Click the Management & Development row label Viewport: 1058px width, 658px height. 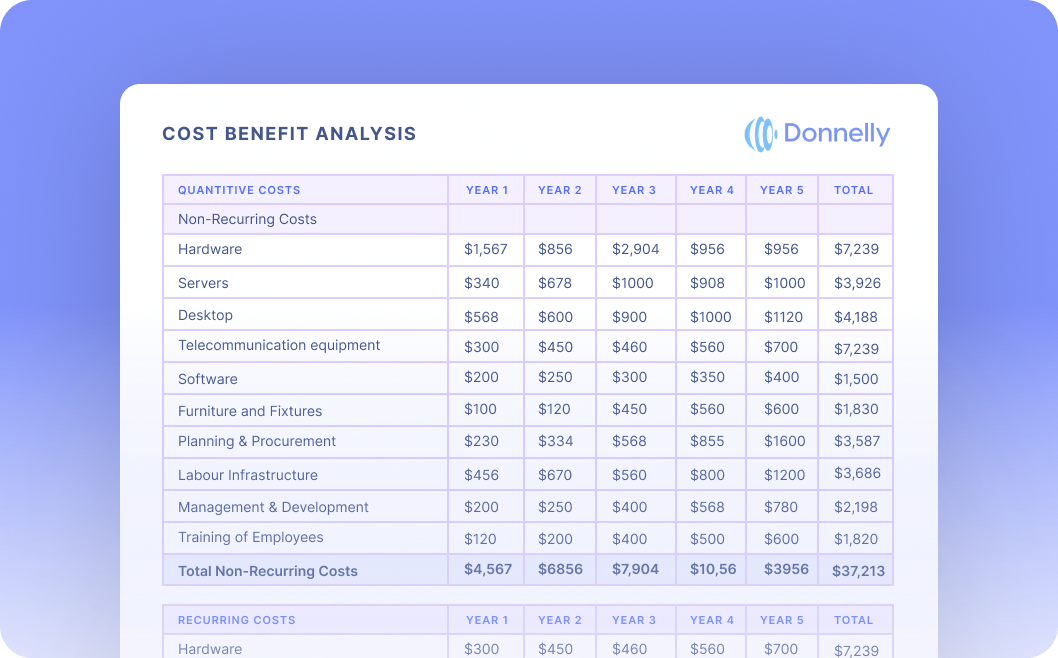tap(273, 507)
